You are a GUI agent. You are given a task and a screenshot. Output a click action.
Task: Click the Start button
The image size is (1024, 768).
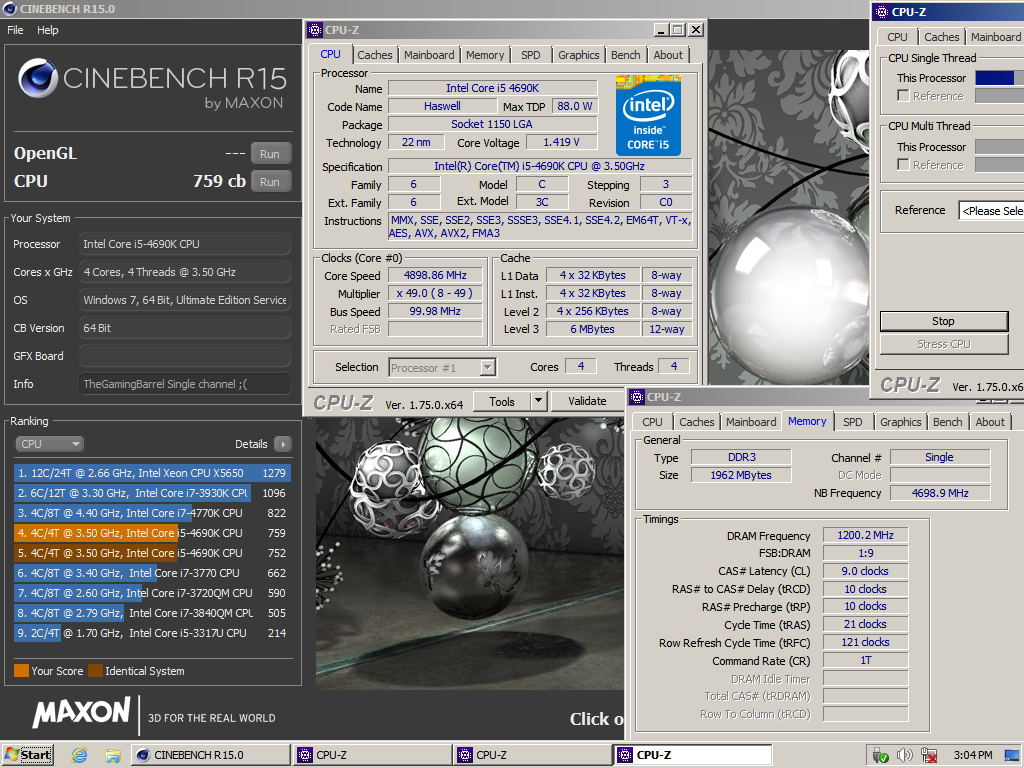point(28,756)
